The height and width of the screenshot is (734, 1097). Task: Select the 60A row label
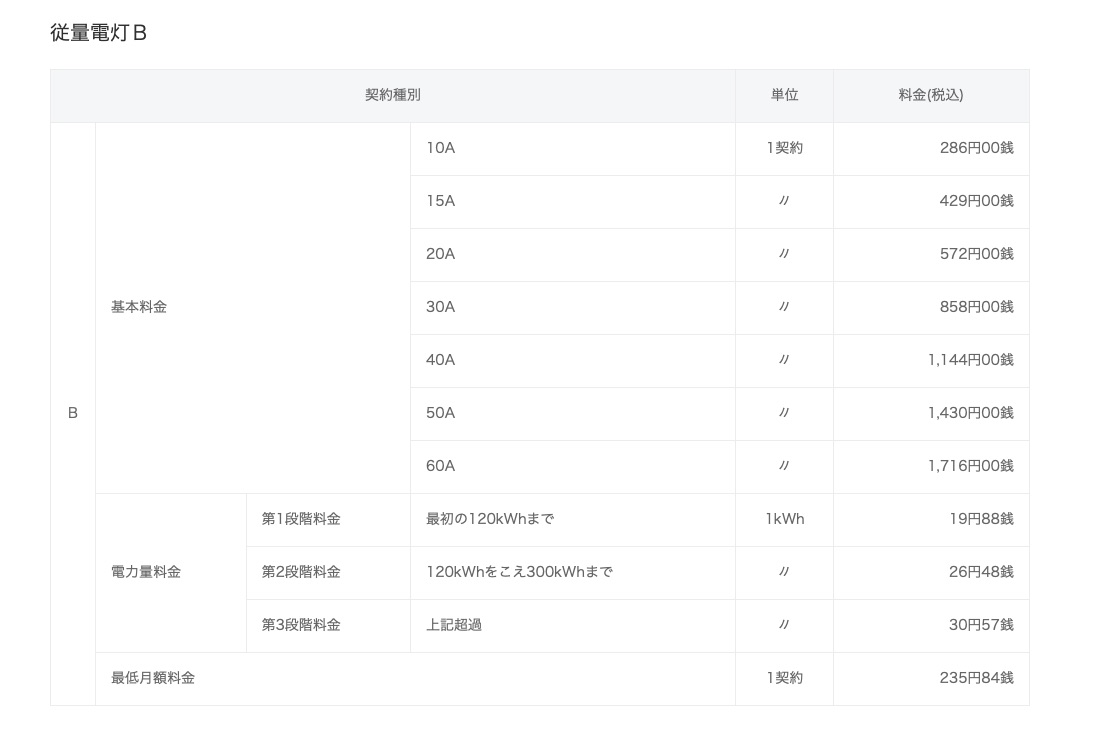(x=441, y=466)
